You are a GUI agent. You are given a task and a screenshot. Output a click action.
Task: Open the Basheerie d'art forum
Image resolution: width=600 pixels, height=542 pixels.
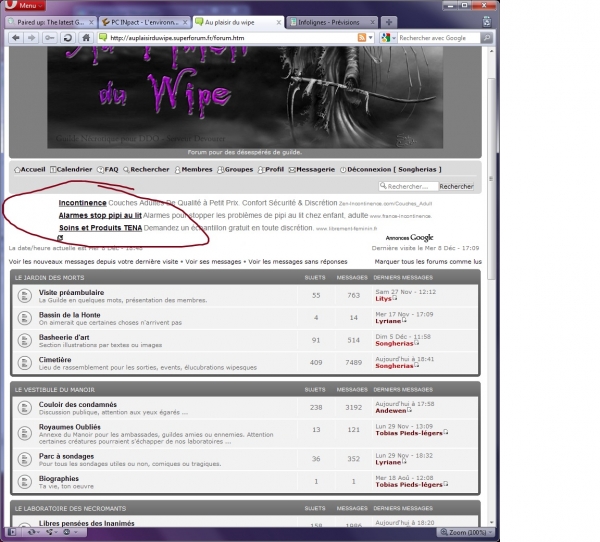pyautogui.click(x=64, y=338)
